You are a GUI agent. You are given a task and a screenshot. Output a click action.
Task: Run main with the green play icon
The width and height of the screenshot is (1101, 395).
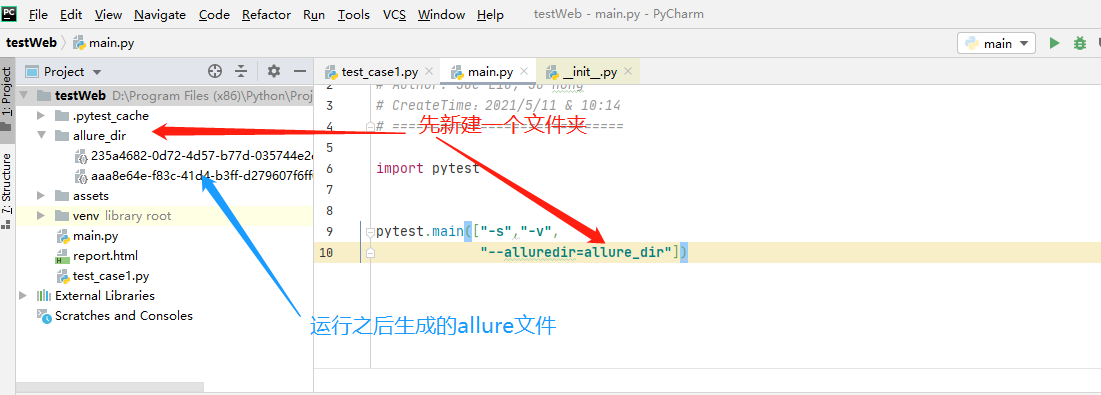click(x=1054, y=43)
